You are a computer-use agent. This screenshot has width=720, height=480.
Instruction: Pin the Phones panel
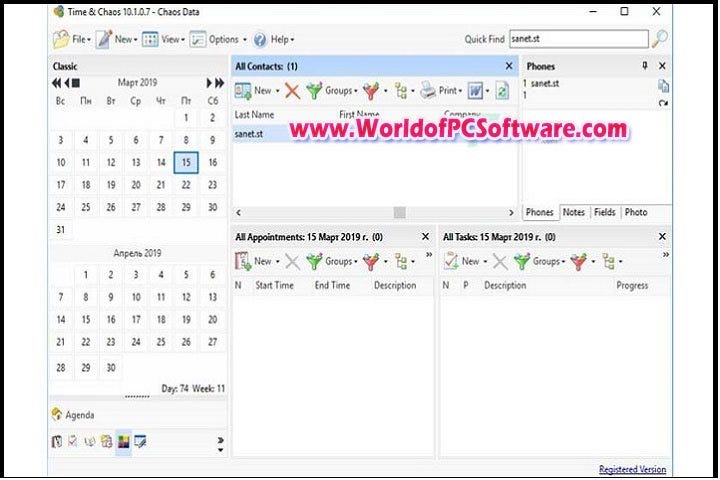pyautogui.click(x=645, y=66)
